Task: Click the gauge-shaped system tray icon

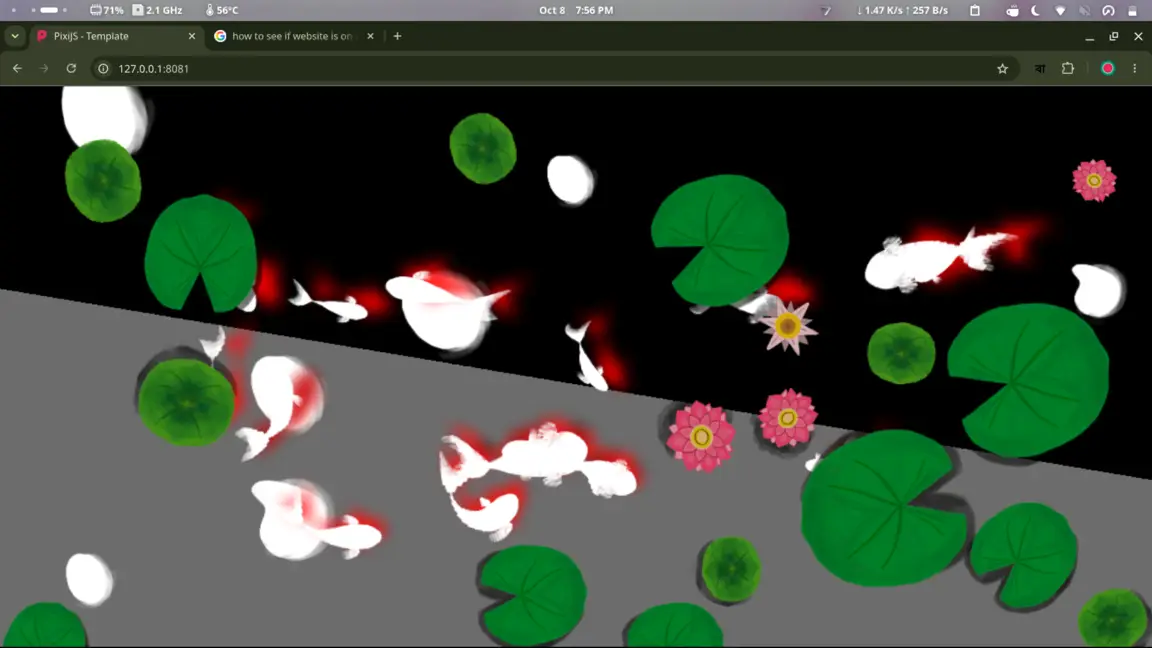Action: coord(1109,10)
